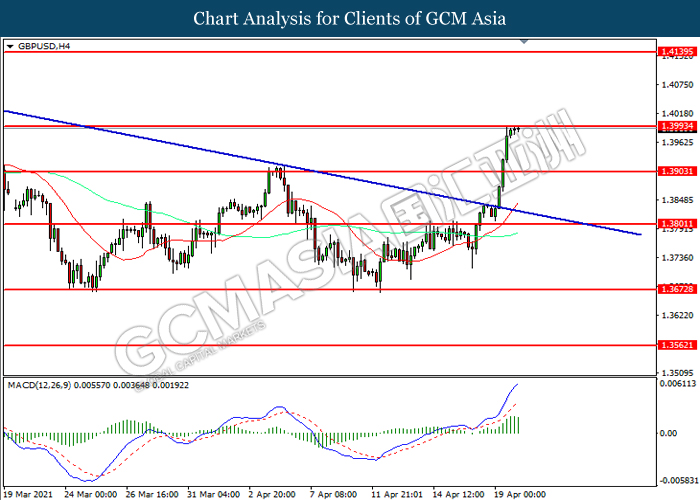Click the 14 Apr 12:00 time label
Viewport: 700px width, 500px height.
point(458,494)
